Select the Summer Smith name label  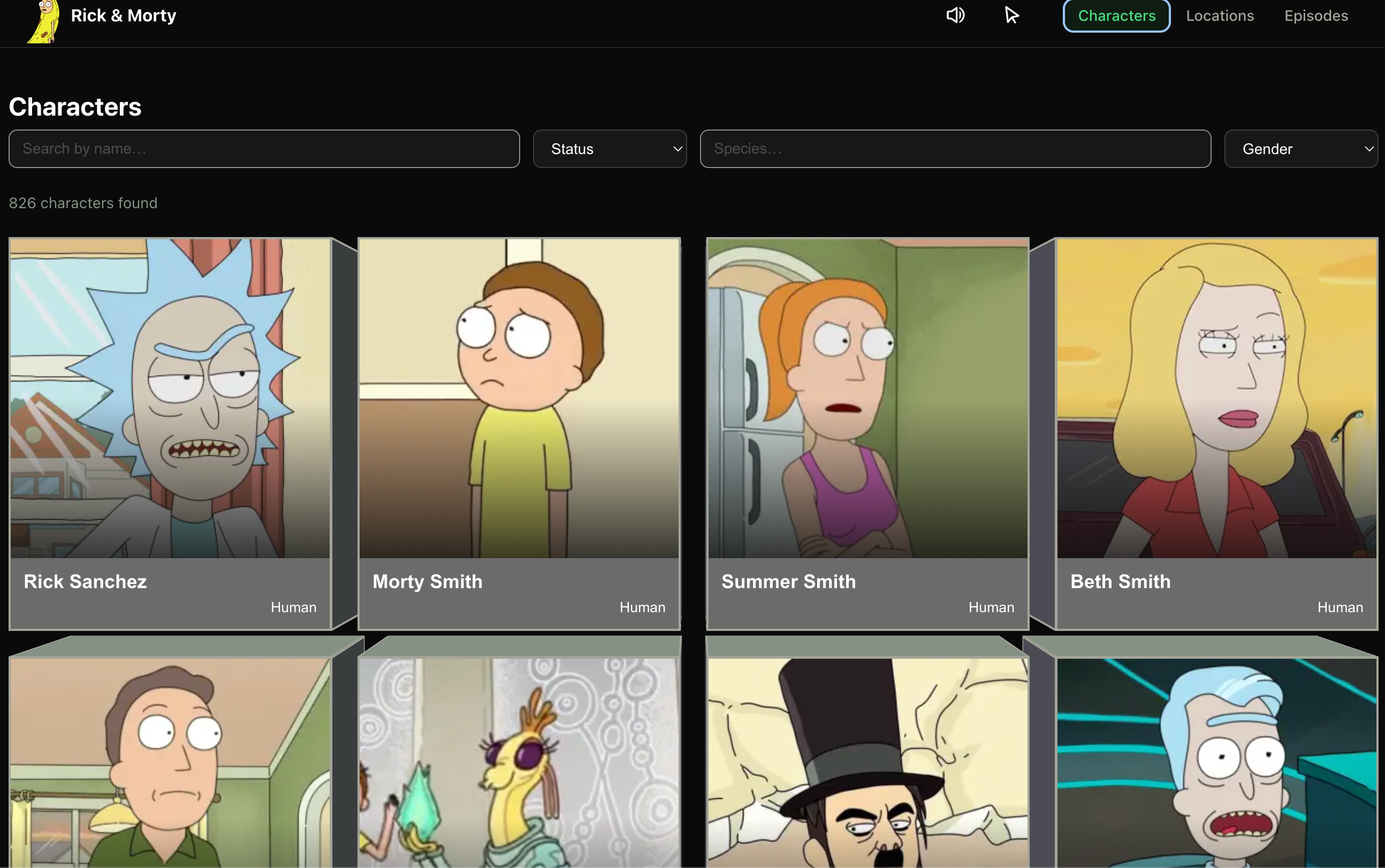pyautogui.click(x=789, y=582)
